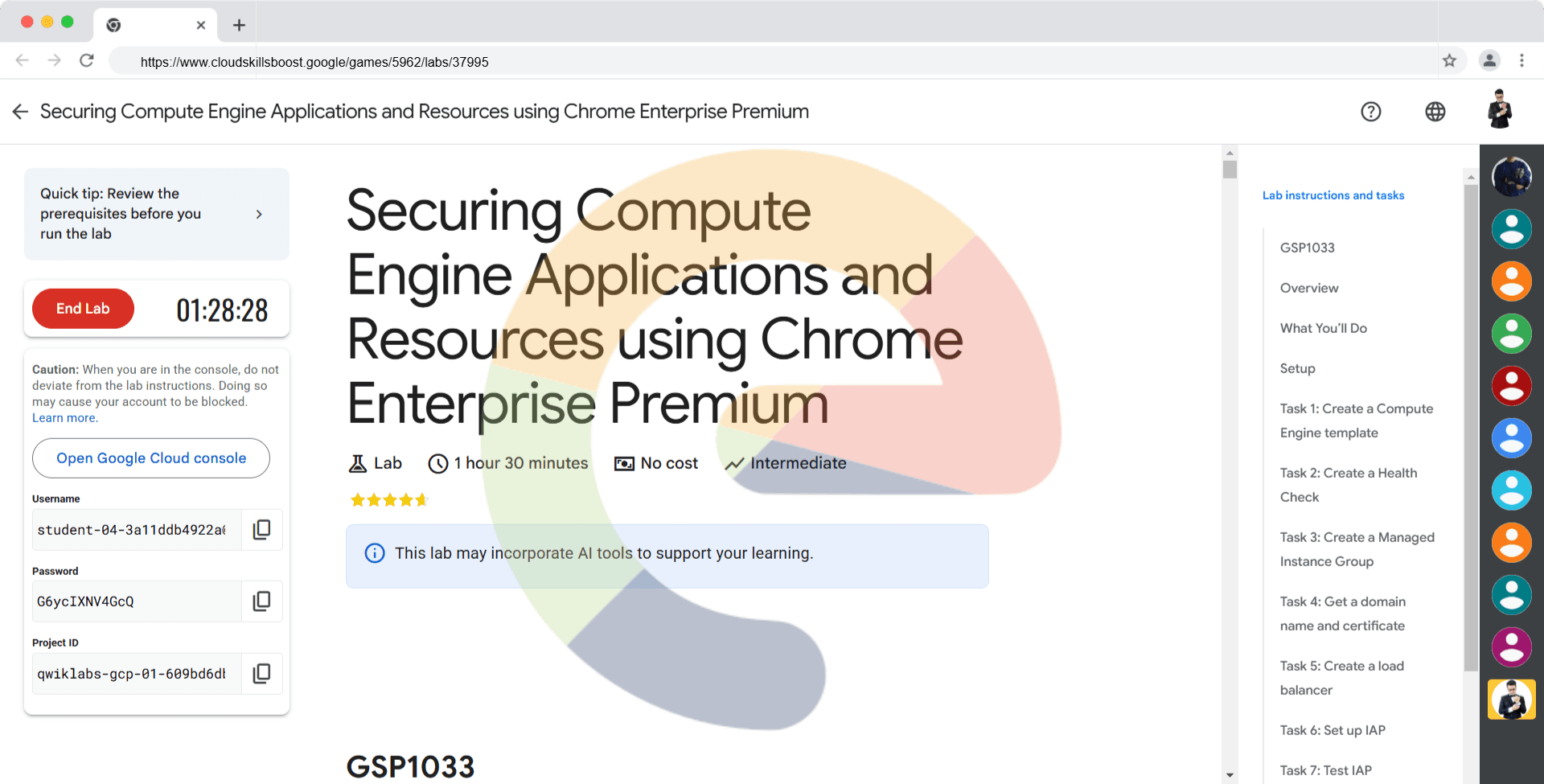Click Open Google Cloud console
Viewport: 1544px width, 784px height.
(151, 458)
